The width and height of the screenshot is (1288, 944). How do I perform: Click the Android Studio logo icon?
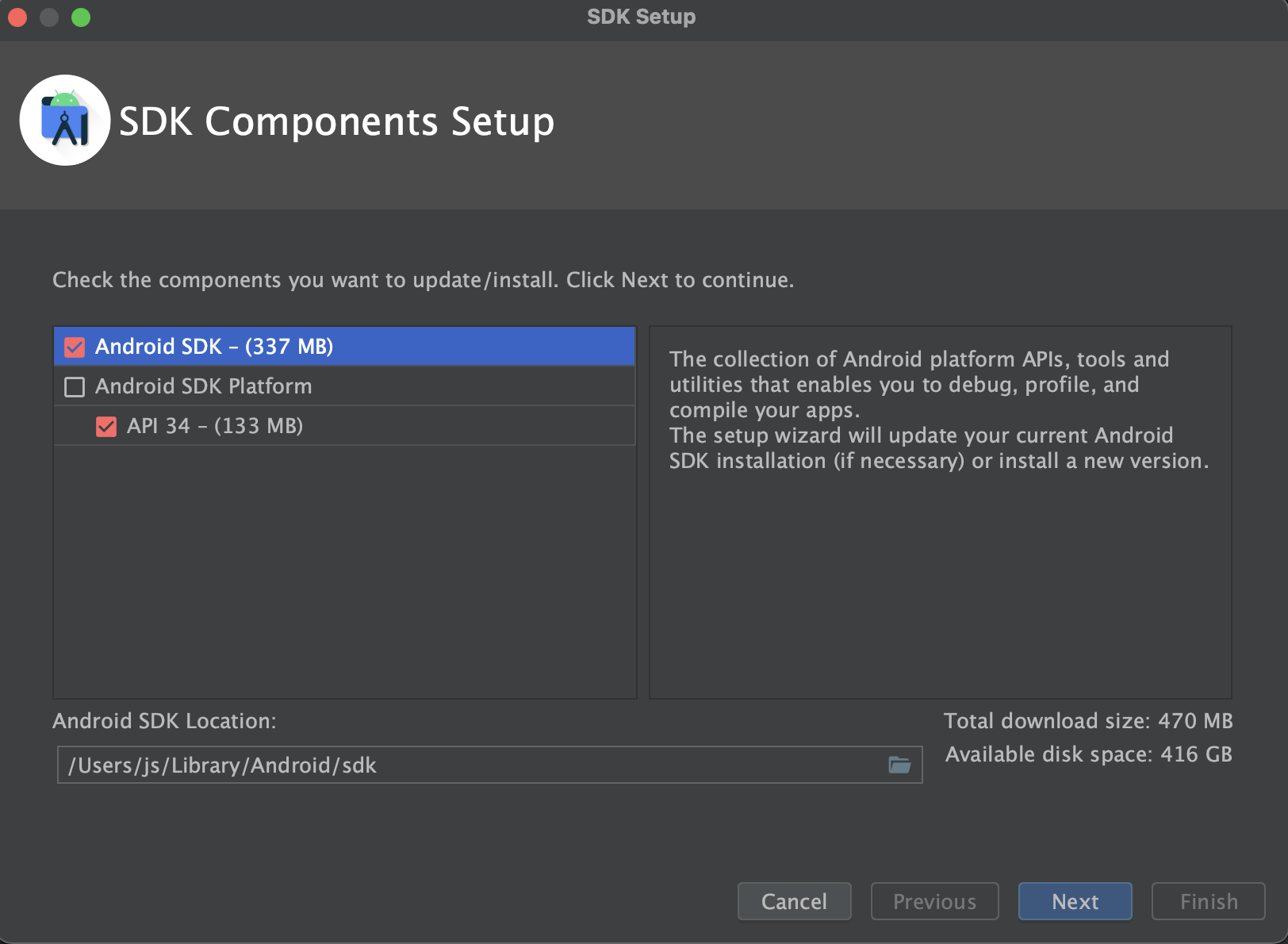point(65,121)
